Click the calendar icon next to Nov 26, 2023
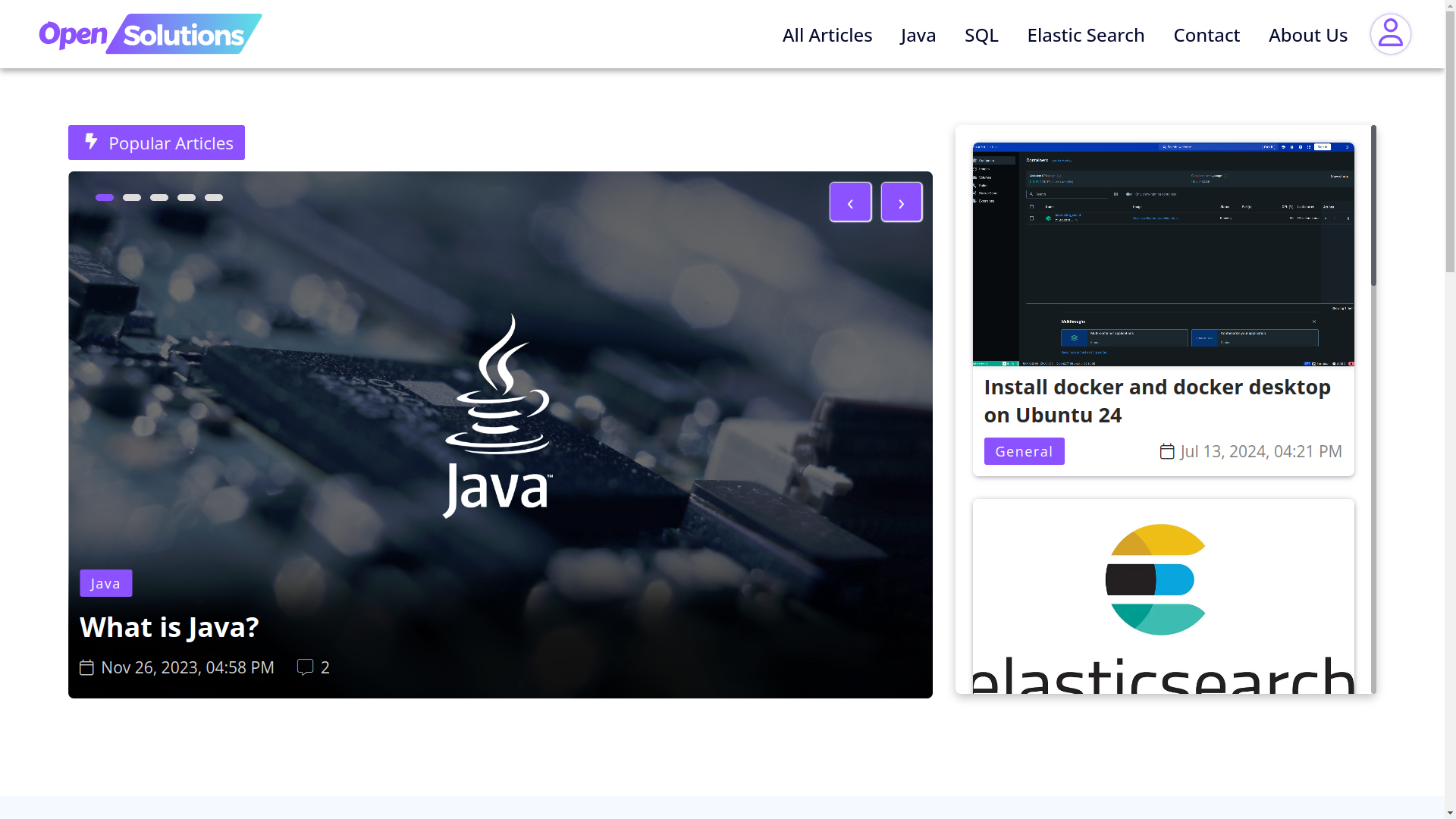Screen dimensions: 1456x819 click(x=86, y=667)
